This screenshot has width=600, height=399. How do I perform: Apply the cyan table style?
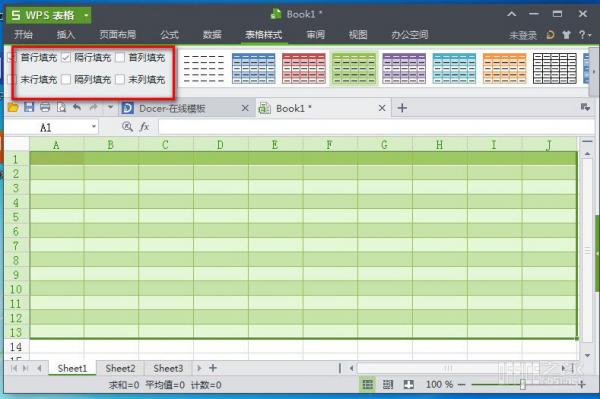tap(454, 68)
